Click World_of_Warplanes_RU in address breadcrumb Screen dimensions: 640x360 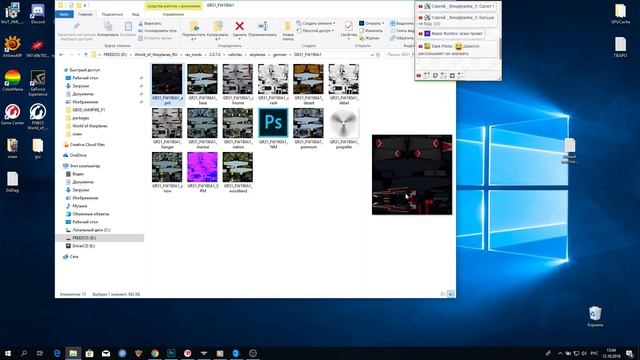(156, 54)
